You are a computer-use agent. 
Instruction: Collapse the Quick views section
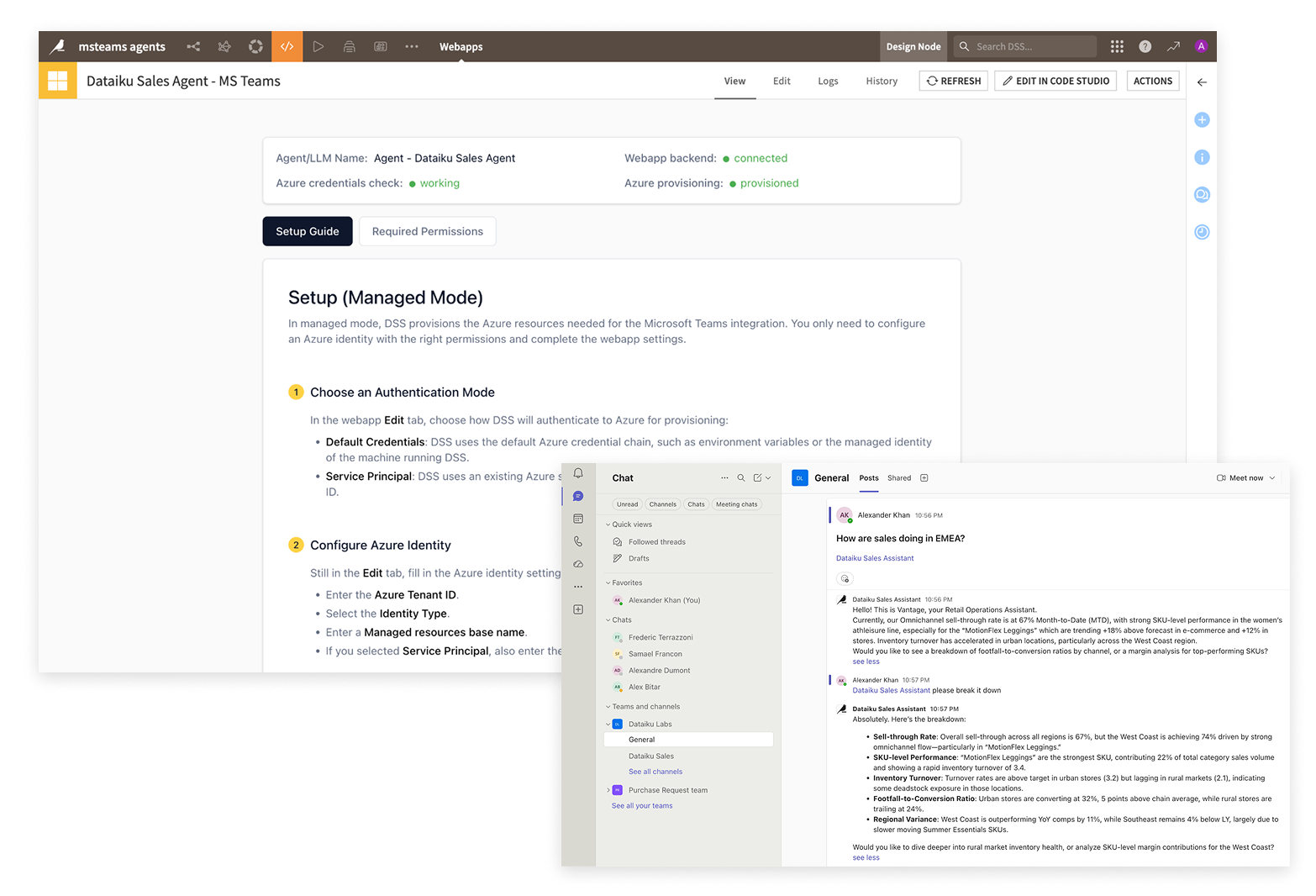tap(608, 524)
